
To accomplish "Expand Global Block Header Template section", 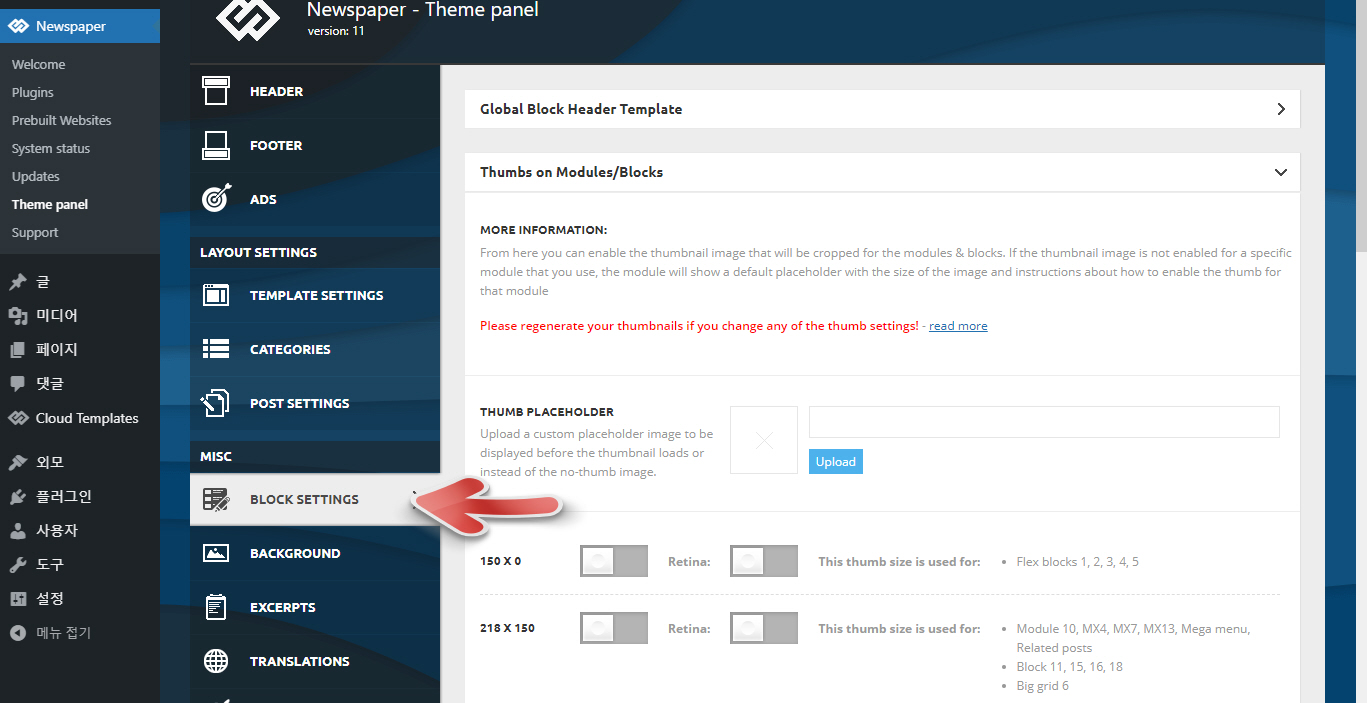I will point(882,109).
